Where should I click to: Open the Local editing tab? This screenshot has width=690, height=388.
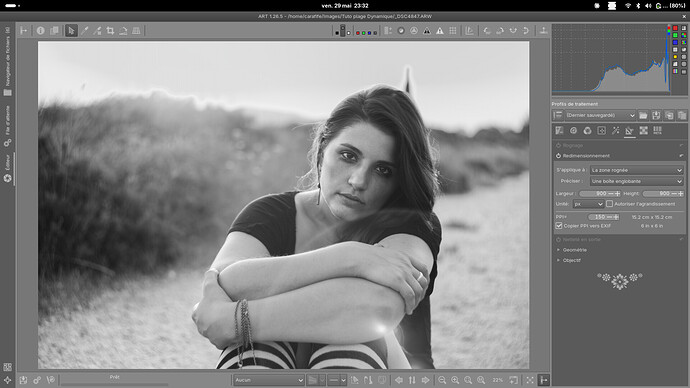[x=602, y=130]
